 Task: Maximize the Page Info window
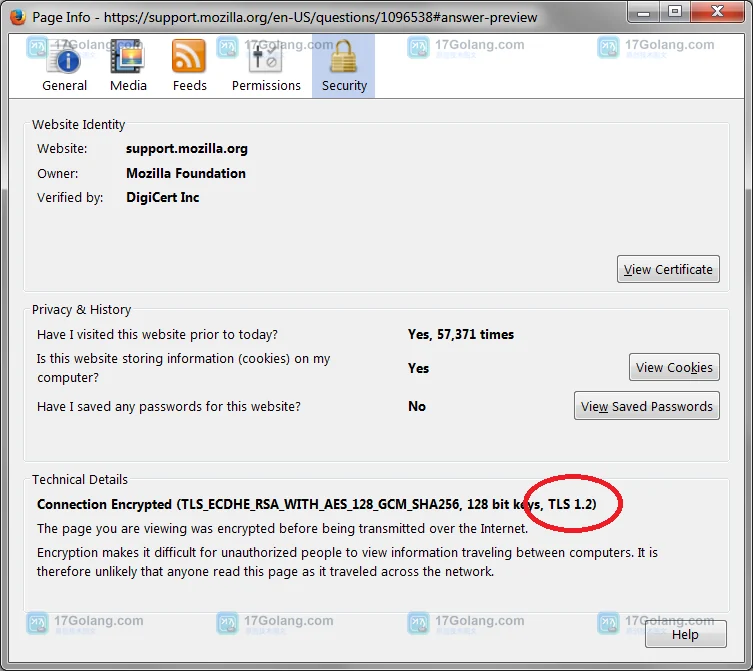click(x=675, y=12)
